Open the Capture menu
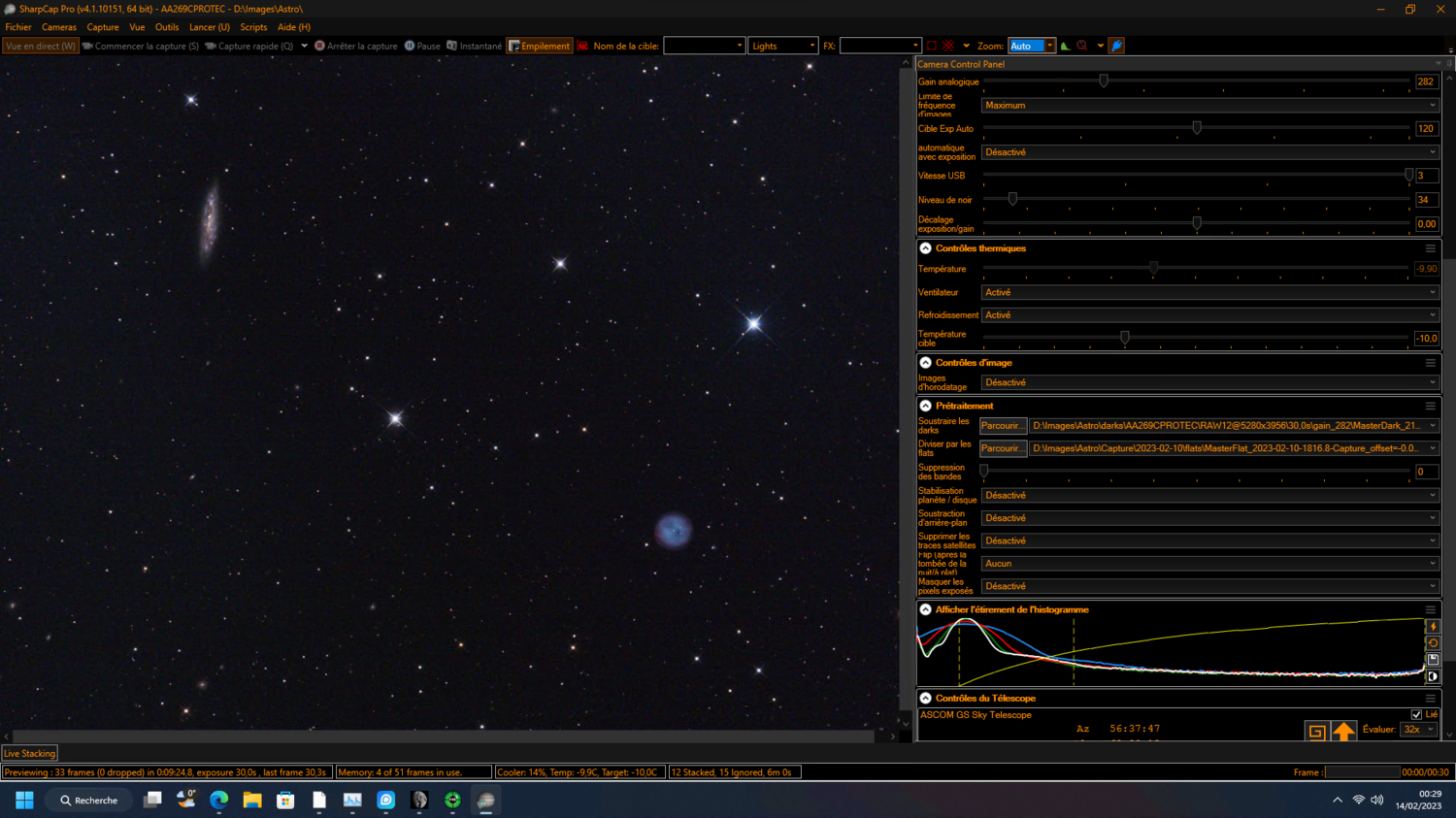 (103, 27)
